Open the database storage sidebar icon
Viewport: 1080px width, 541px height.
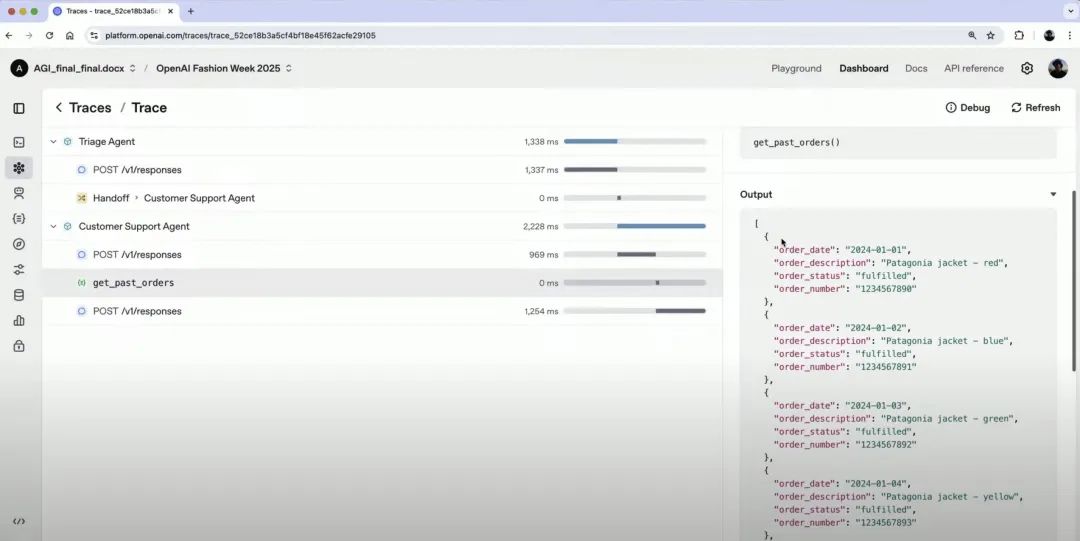tap(19, 295)
